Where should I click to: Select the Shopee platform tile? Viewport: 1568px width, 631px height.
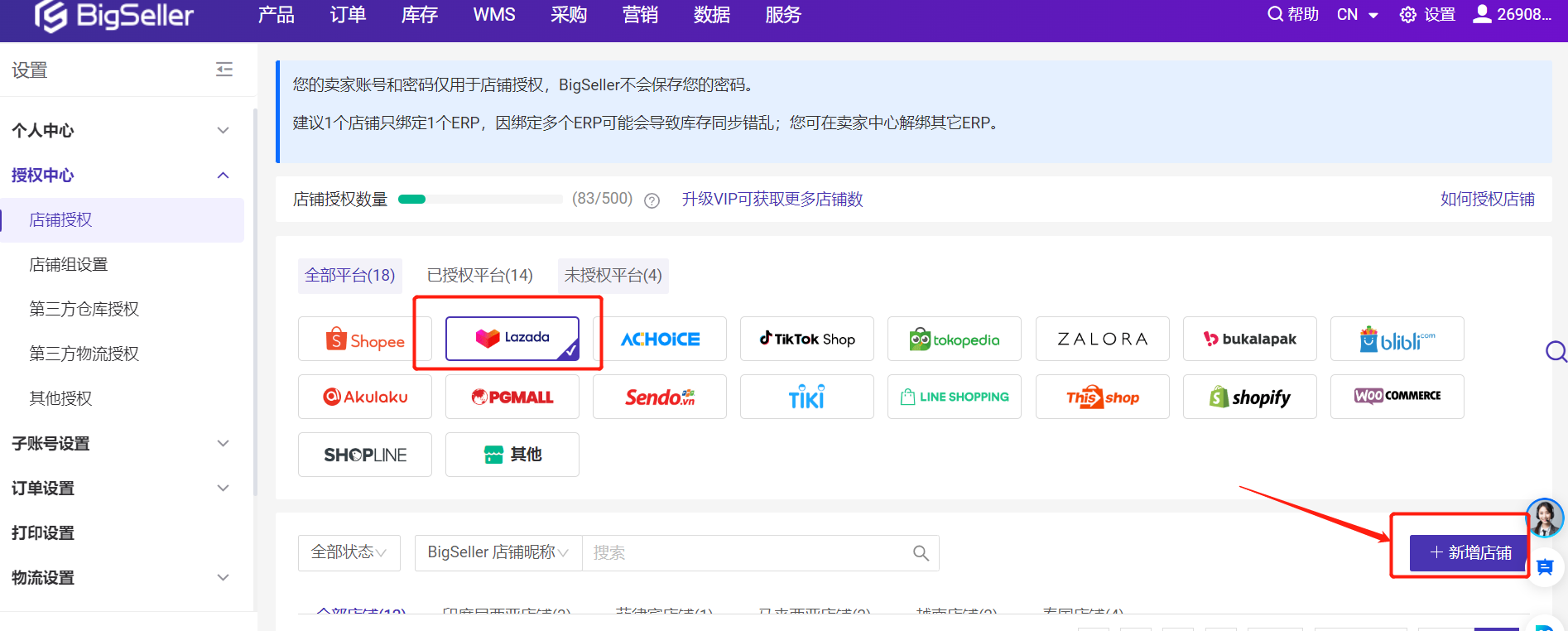(x=364, y=340)
